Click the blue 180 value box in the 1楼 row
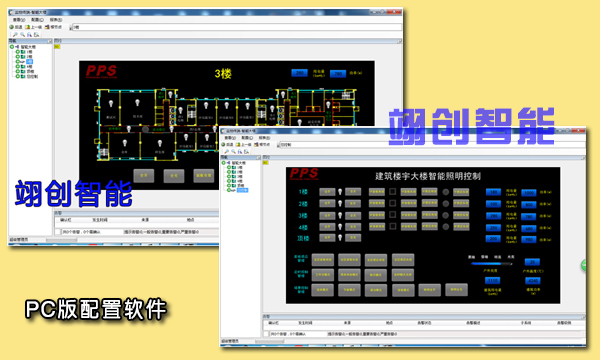The image size is (600, 360). 493,192
